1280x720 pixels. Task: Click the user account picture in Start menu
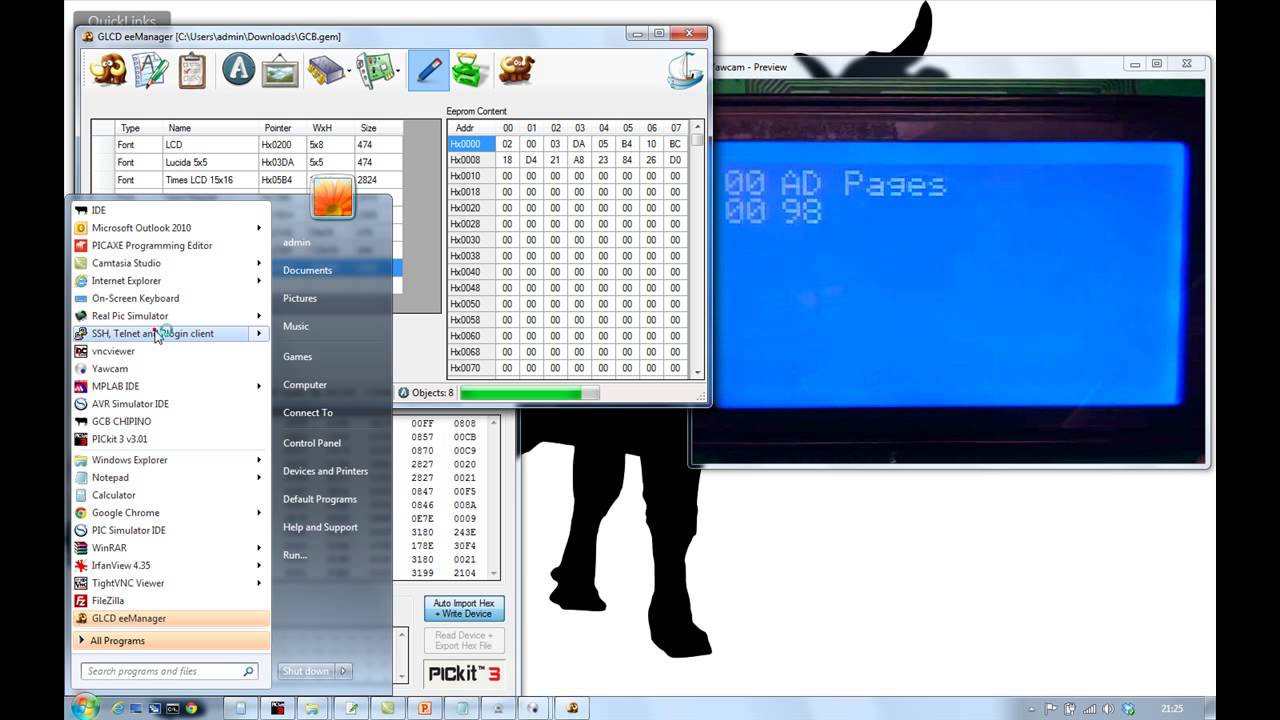(332, 198)
